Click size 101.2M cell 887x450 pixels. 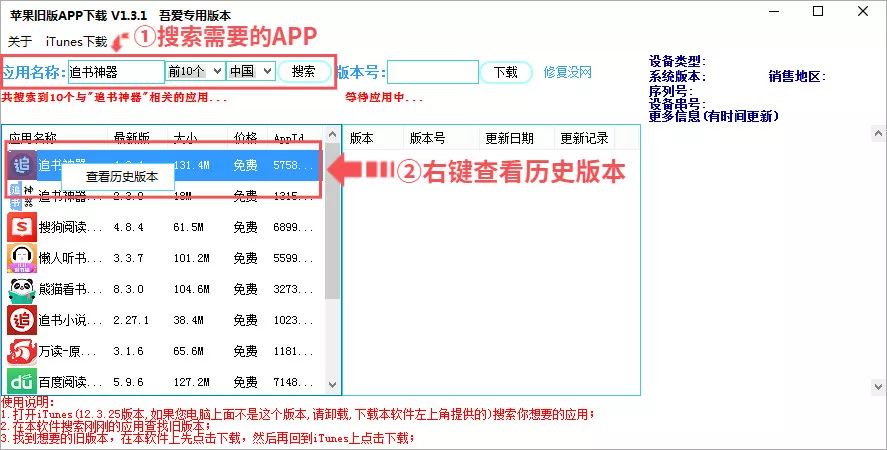pyautogui.click(x=191, y=258)
